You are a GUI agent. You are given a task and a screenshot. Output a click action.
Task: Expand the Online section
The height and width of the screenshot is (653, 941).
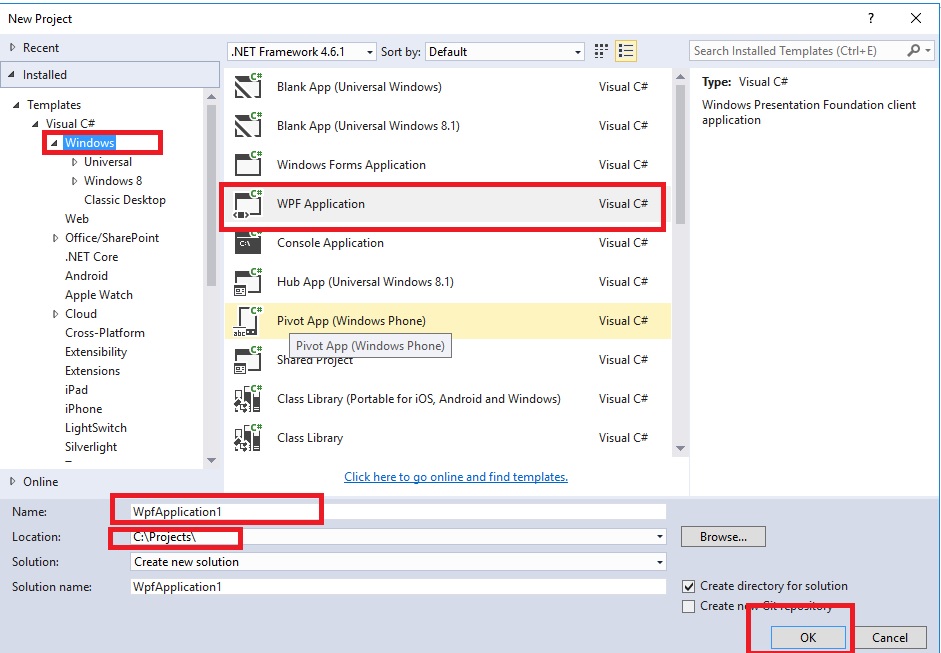point(13,481)
